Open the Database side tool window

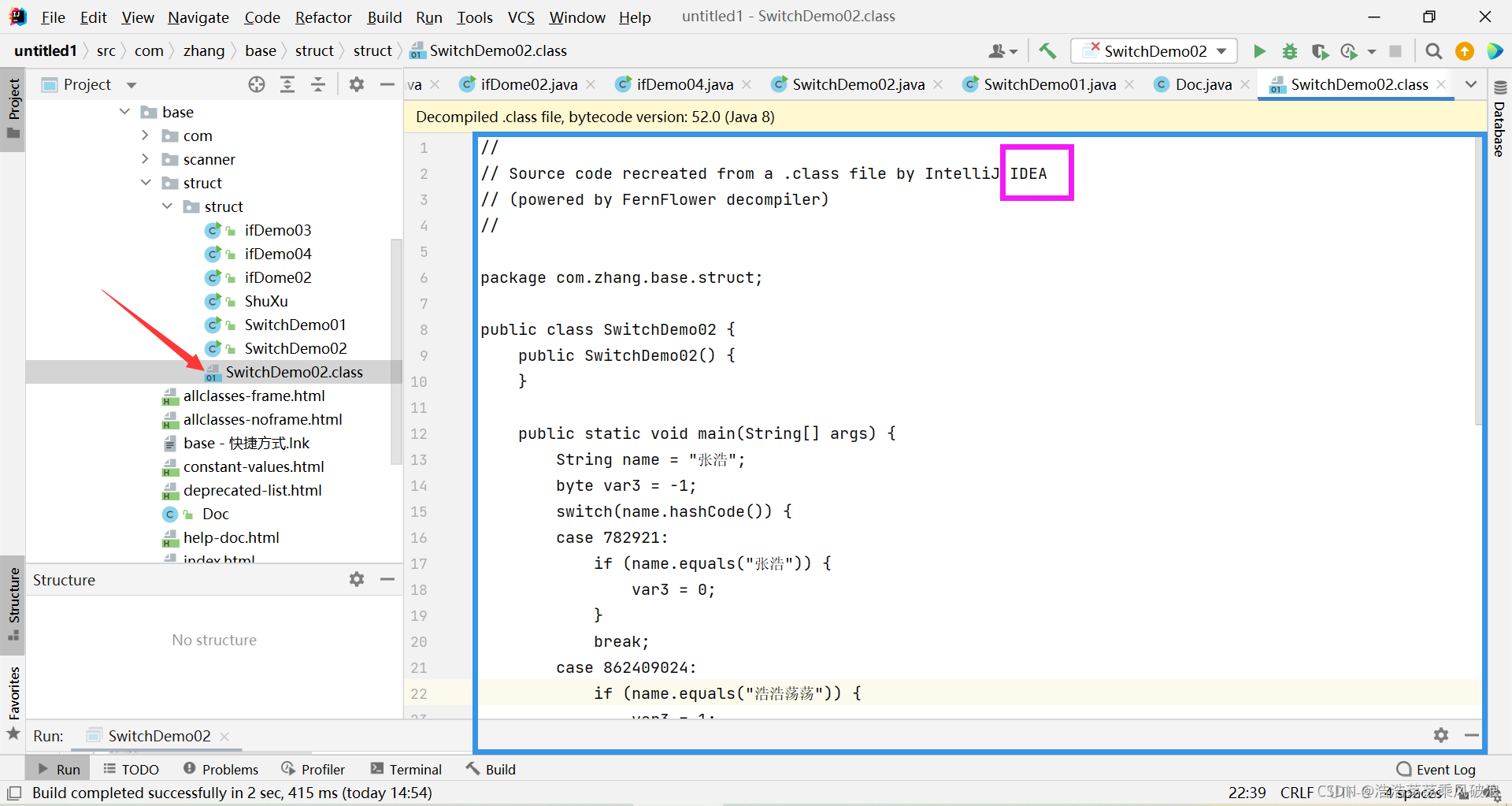[1499, 118]
